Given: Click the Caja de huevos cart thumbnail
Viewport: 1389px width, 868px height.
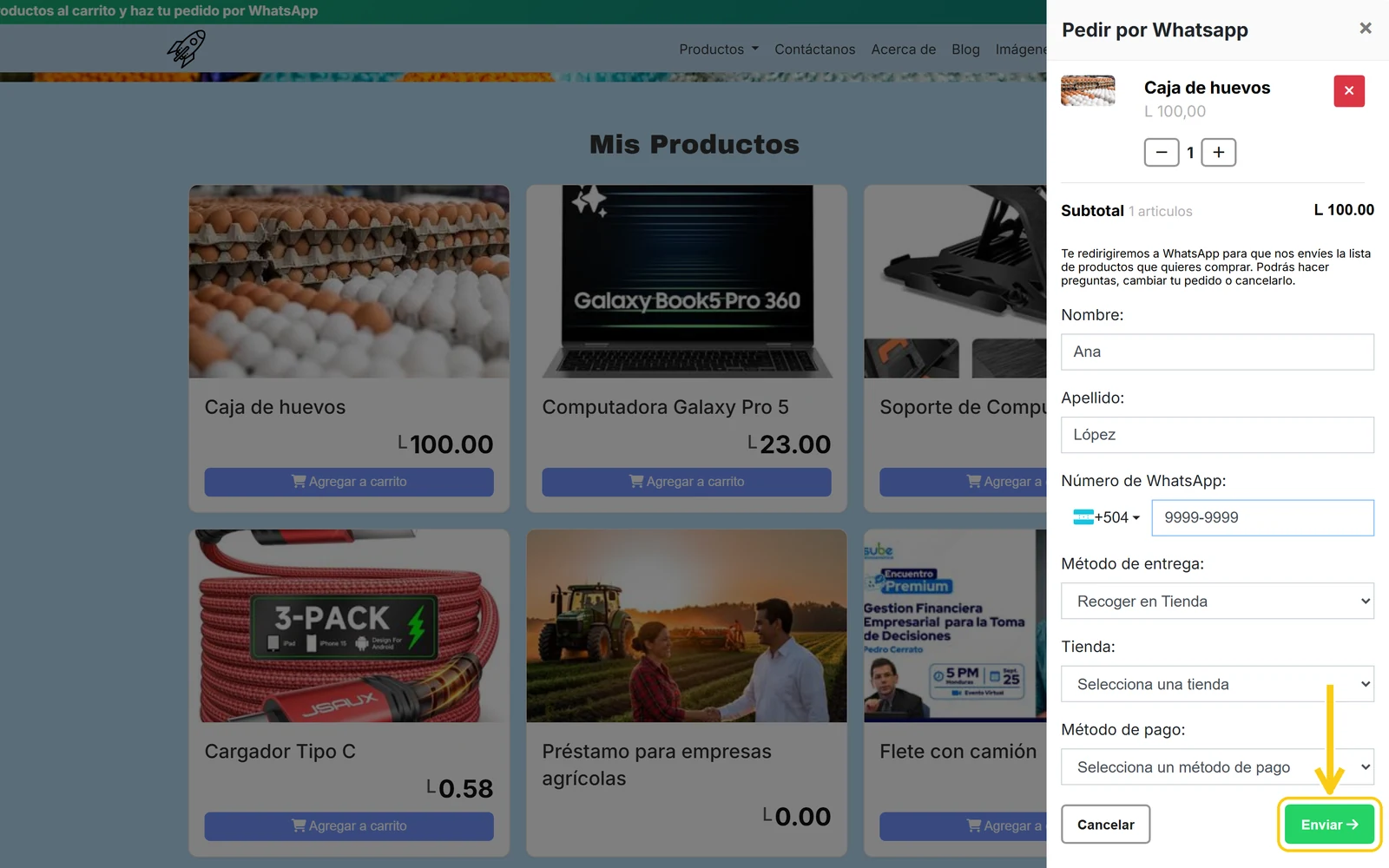Looking at the screenshot, I should [1088, 90].
